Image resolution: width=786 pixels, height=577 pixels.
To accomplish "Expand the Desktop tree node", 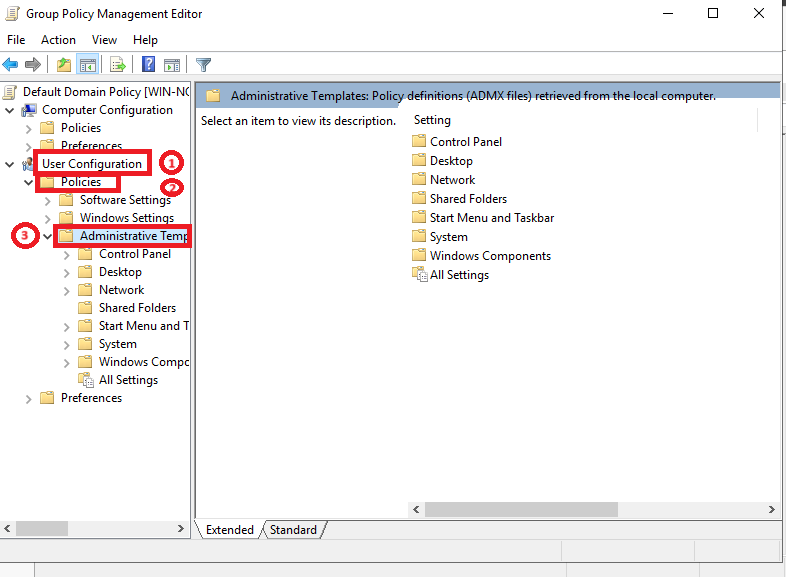I will point(67,273).
